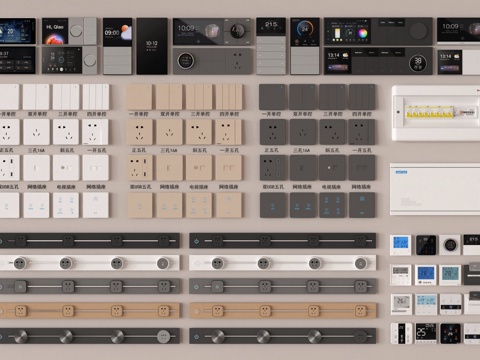Select the round-dial white thermostat
480x360 pixels.
pos(450,245)
